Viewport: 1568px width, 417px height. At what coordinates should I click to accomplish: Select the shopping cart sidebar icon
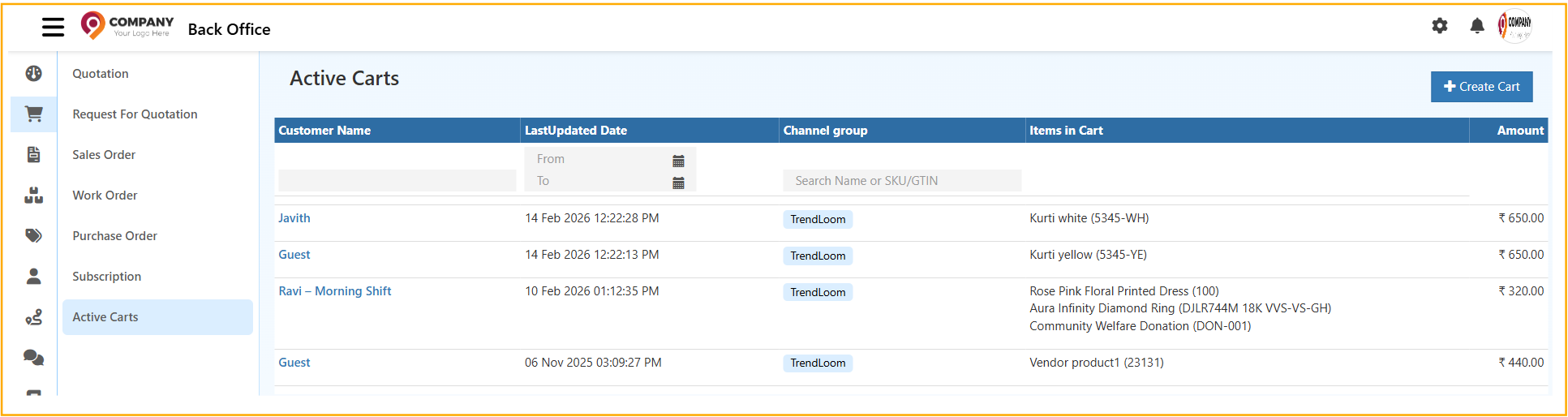tap(33, 114)
